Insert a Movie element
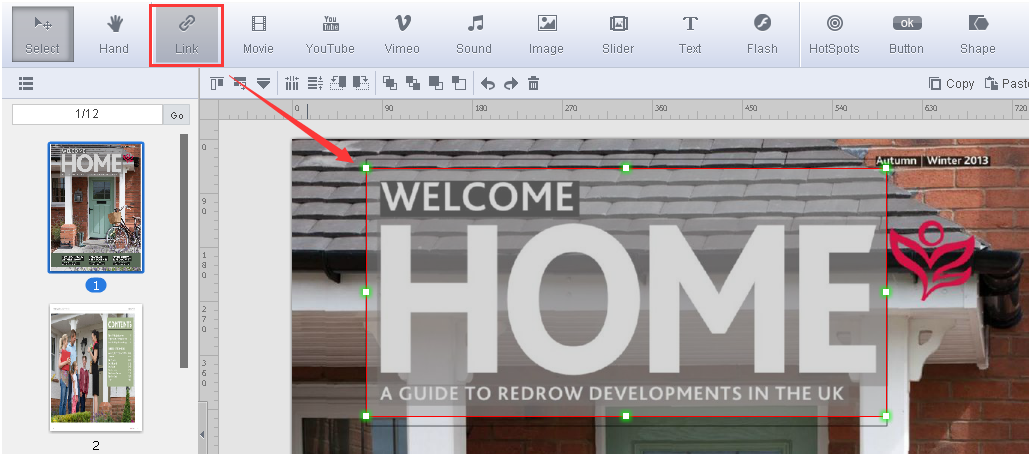The width and height of the screenshot is (1029, 454). tap(259, 34)
